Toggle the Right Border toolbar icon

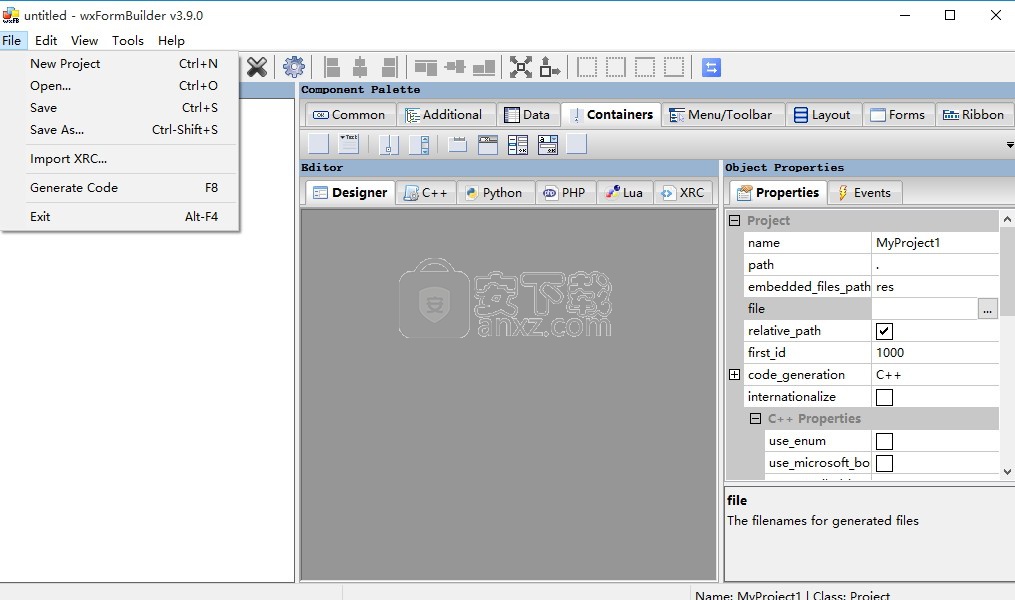point(616,67)
